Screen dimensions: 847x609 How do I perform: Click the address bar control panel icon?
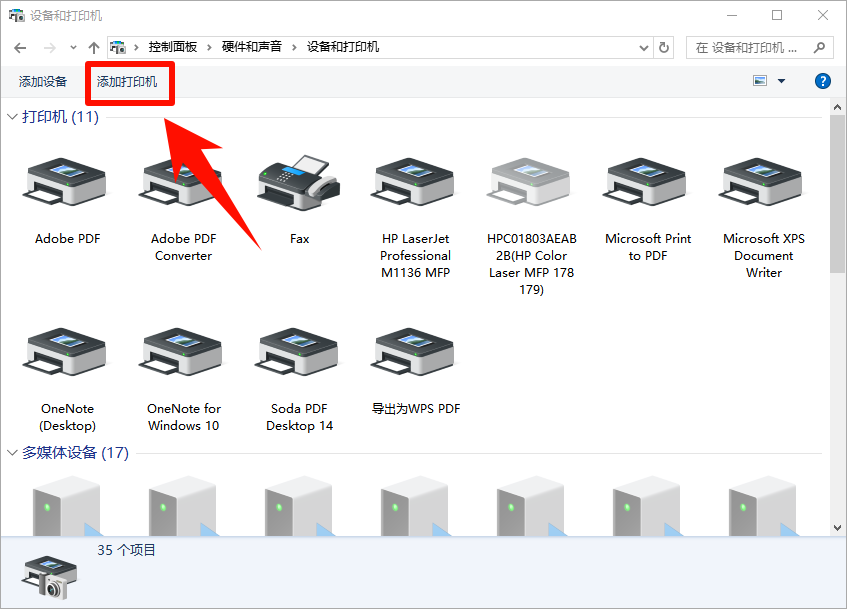pos(118,48)
